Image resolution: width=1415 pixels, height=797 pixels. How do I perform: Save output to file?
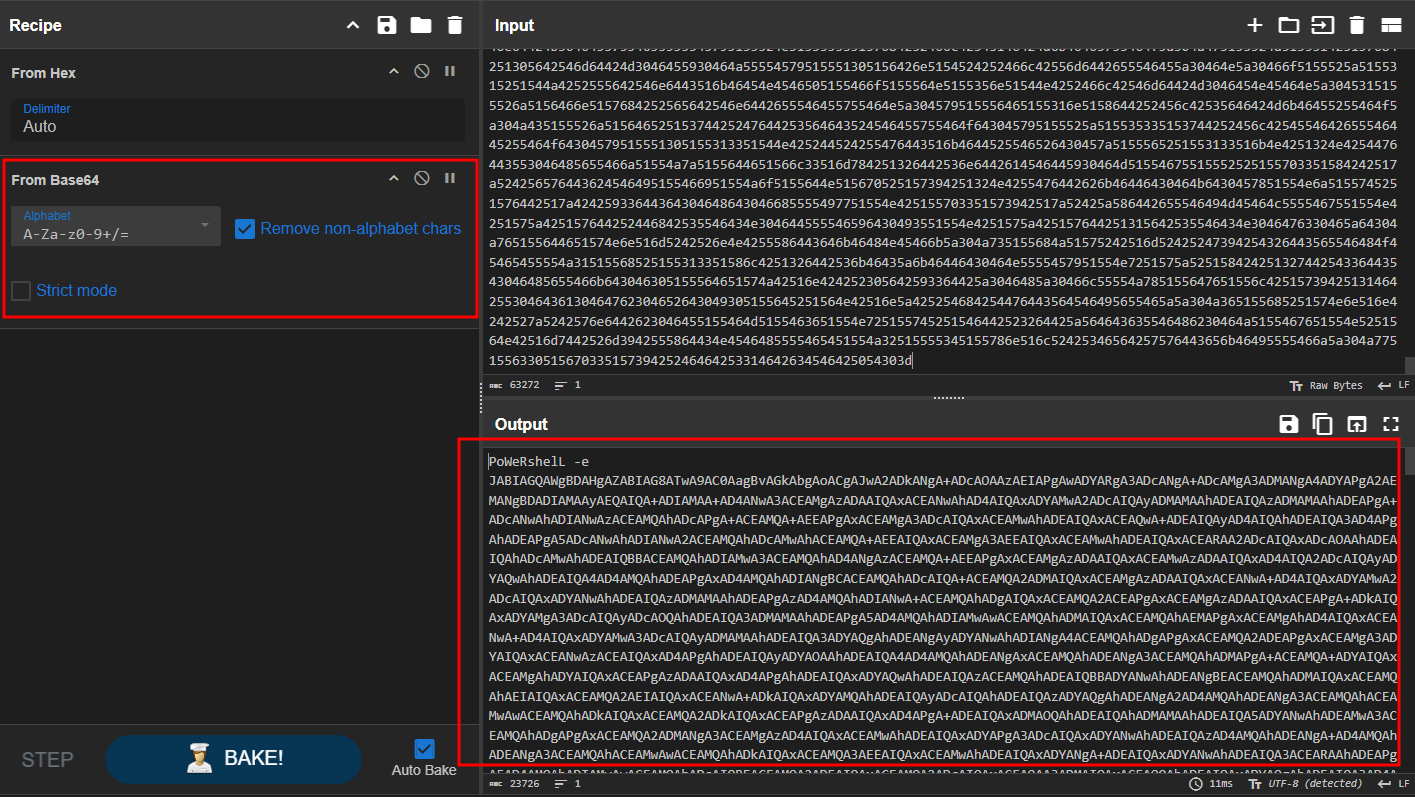[x=1289, y=424]
